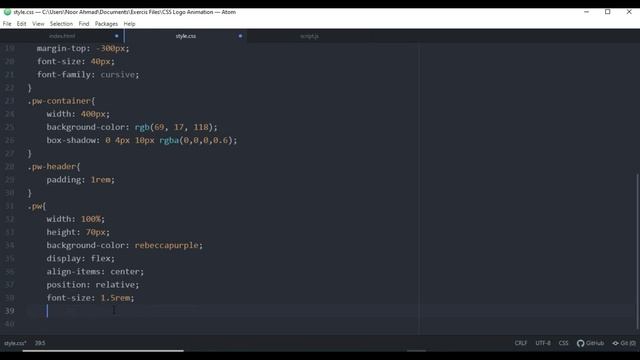Switch to the index.html tab
This screenshot has width=640, height=360.
pyautogui.click(x=62, y=36)
